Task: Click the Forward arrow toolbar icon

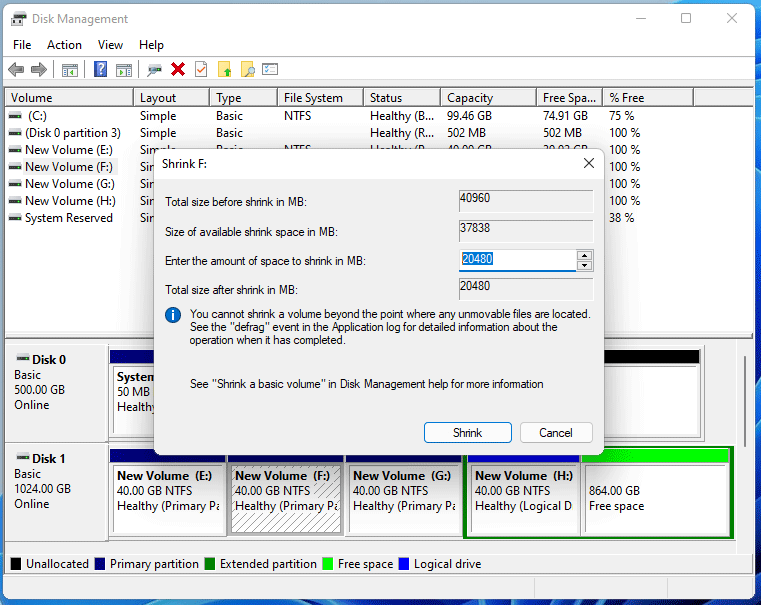Action: pos(39,69)
